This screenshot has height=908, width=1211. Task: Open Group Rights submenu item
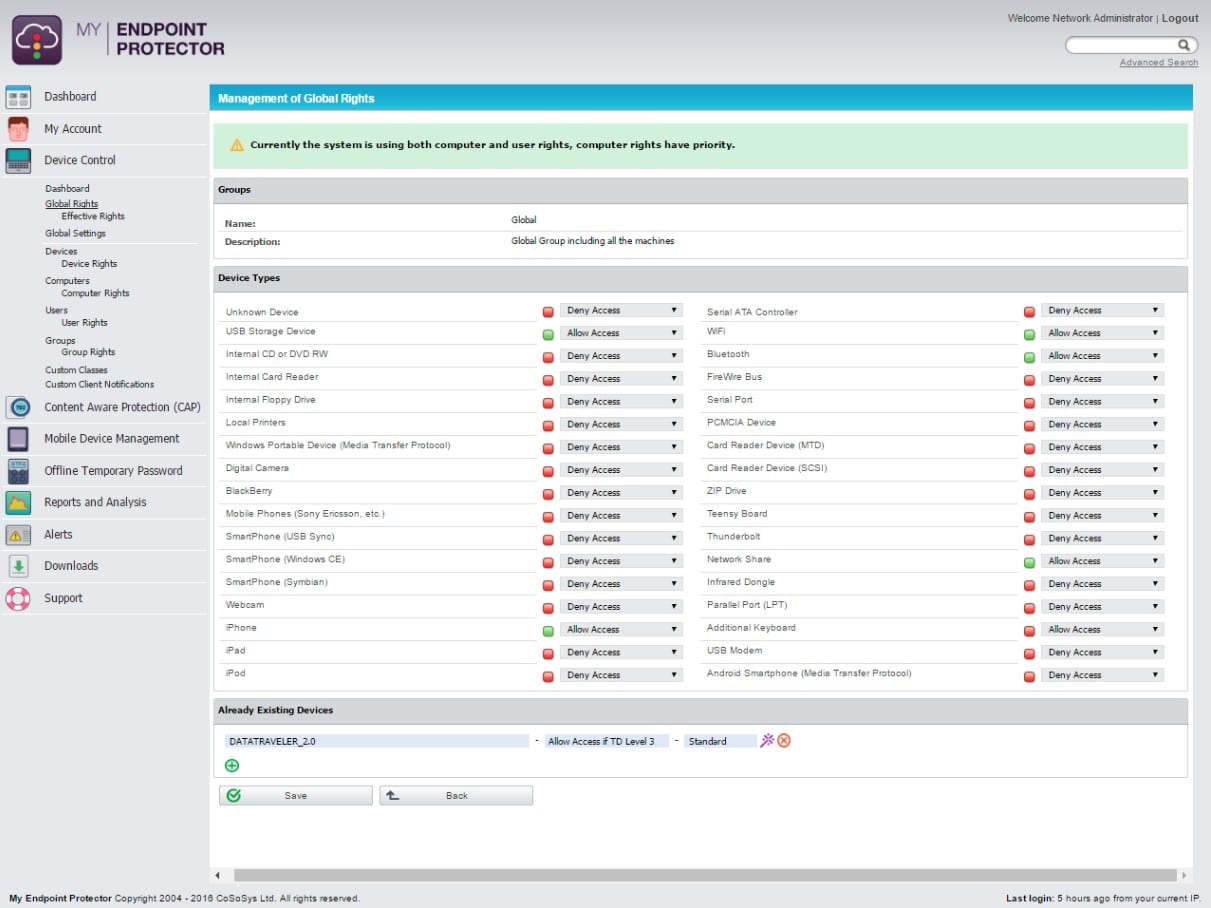click(x=88, y=352)
